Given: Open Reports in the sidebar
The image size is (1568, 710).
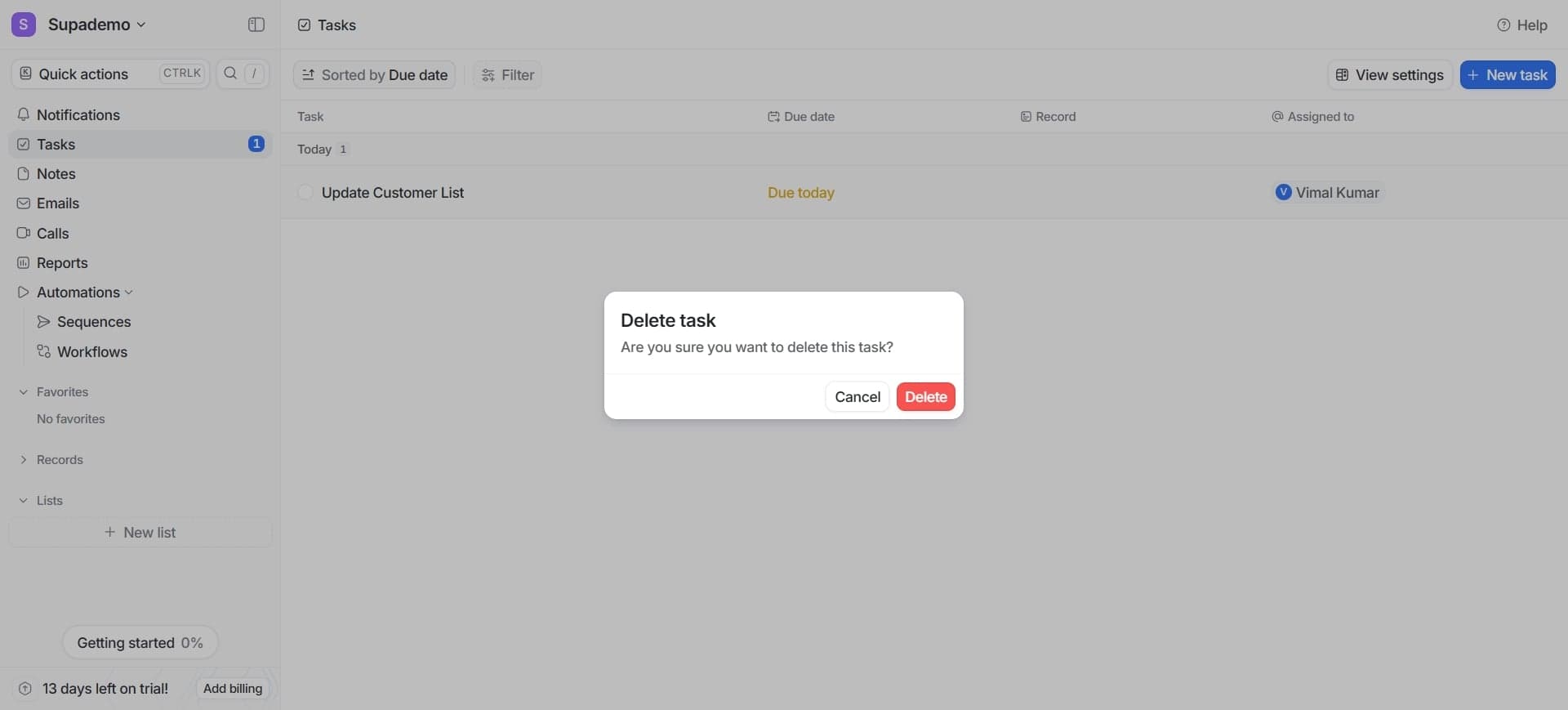Looking at the screenshot, I should click(x=62, y=263).
